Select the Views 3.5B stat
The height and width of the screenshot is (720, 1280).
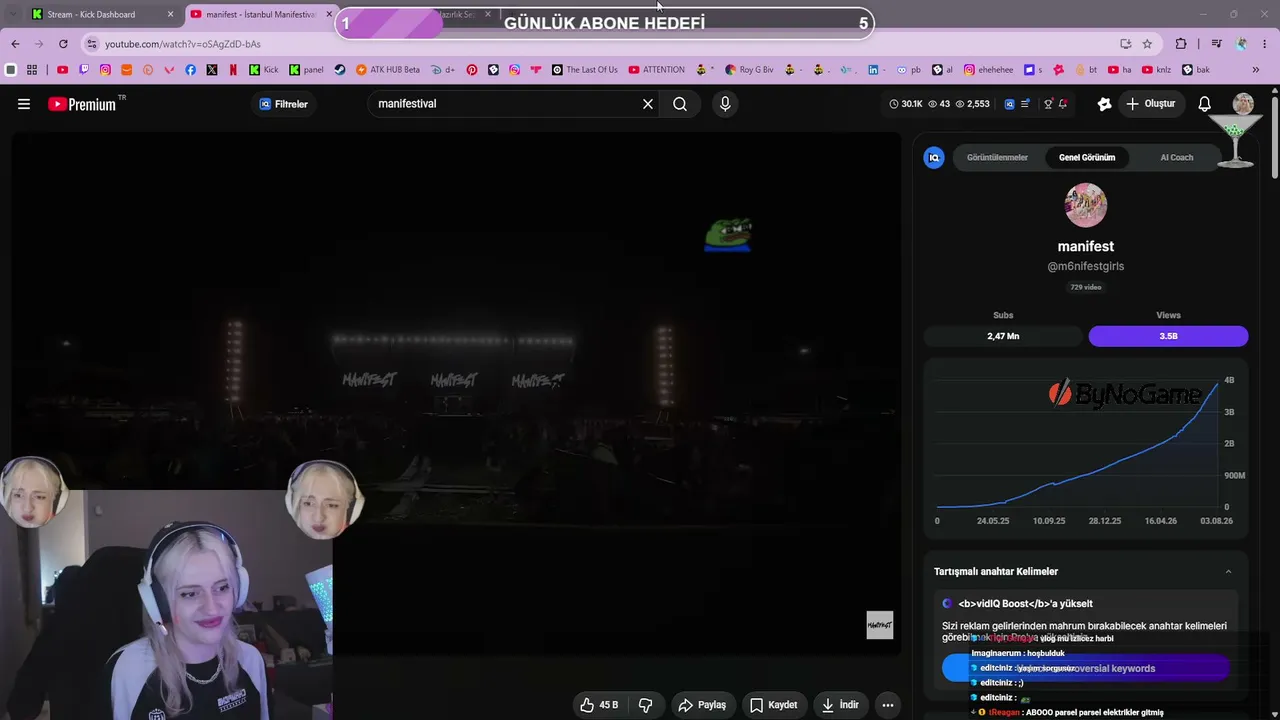[1168, 336]
